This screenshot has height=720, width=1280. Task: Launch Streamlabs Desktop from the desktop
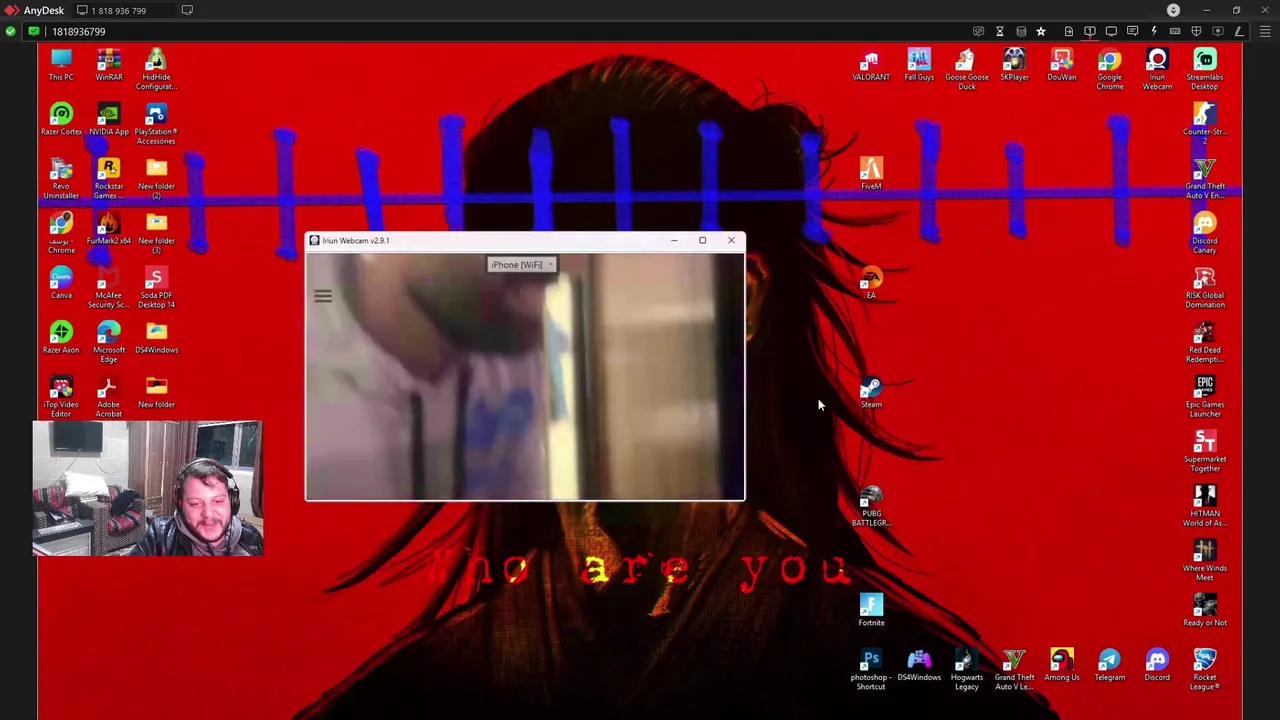1205,69
